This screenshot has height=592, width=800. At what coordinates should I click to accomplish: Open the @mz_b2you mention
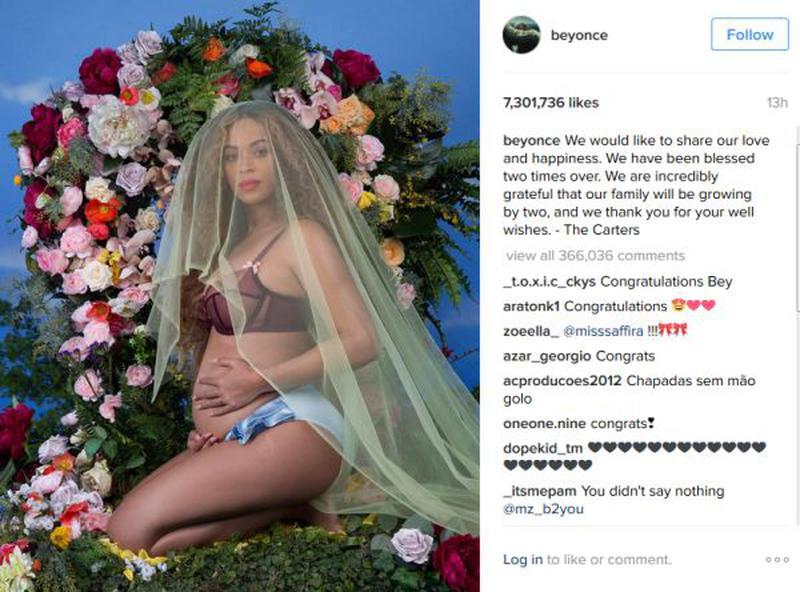543,509
